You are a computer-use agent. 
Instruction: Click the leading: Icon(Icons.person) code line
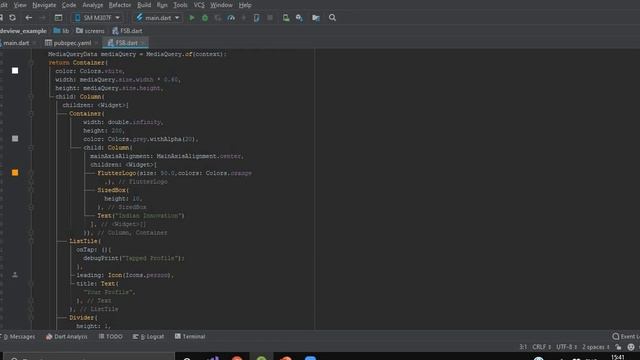pos(125,275)
